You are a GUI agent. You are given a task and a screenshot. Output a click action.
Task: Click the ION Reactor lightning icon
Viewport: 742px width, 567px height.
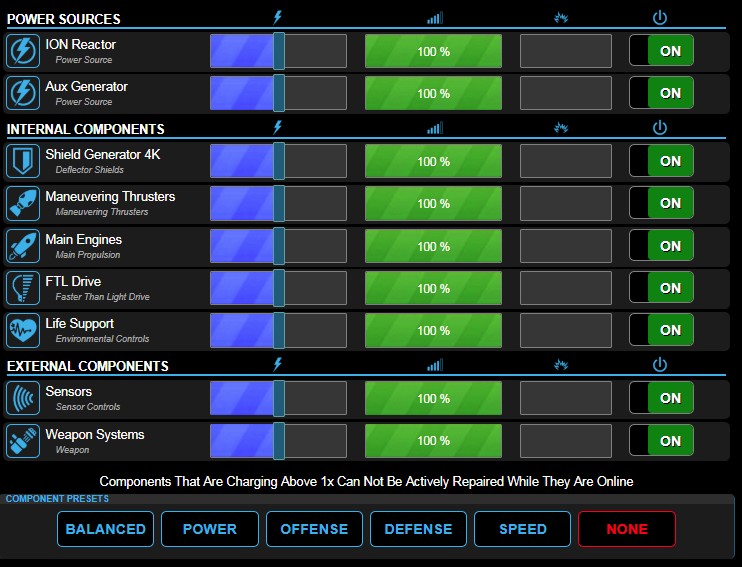22,51
